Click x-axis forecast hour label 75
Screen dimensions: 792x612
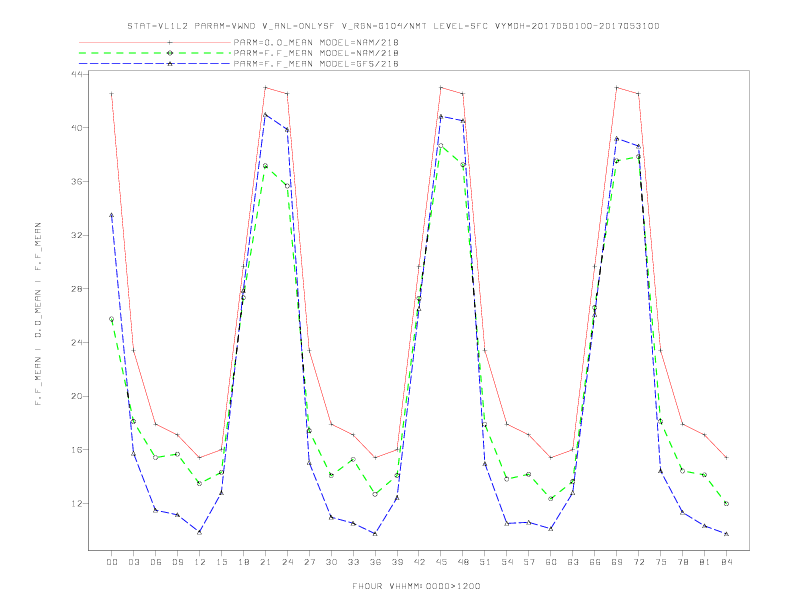661,562
